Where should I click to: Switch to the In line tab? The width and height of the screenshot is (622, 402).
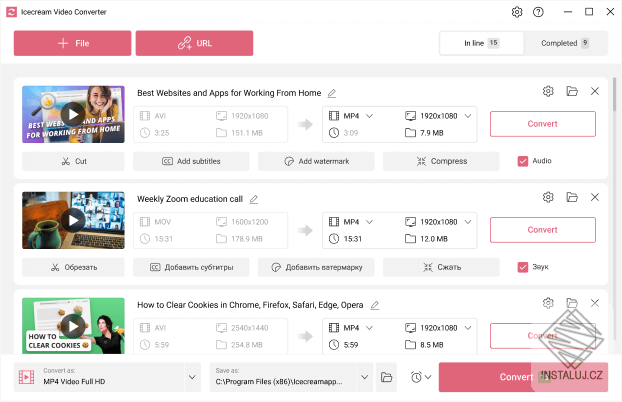pyautogui.click(x=481, y=43)
